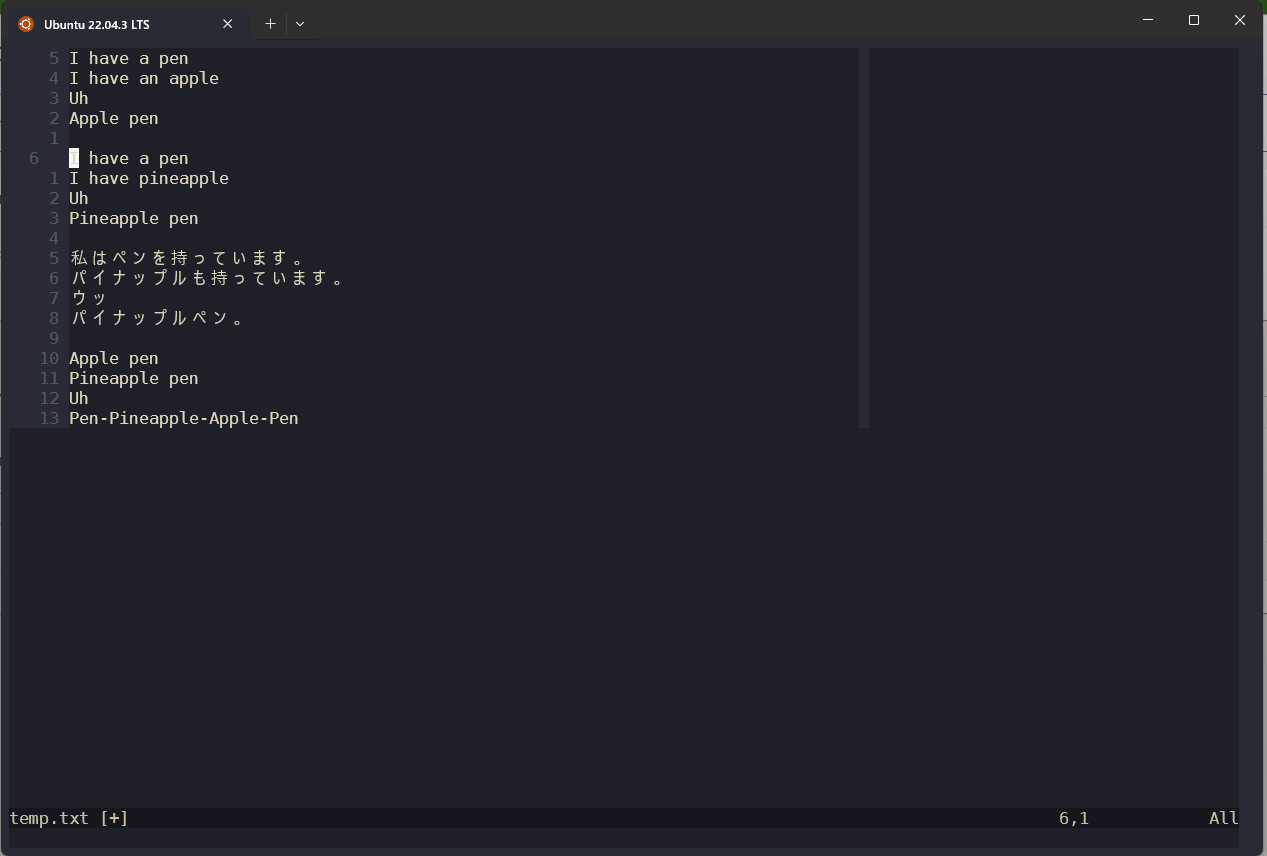
Task: Click the Uh line above Pineapple pen
Action: point(78,198)
